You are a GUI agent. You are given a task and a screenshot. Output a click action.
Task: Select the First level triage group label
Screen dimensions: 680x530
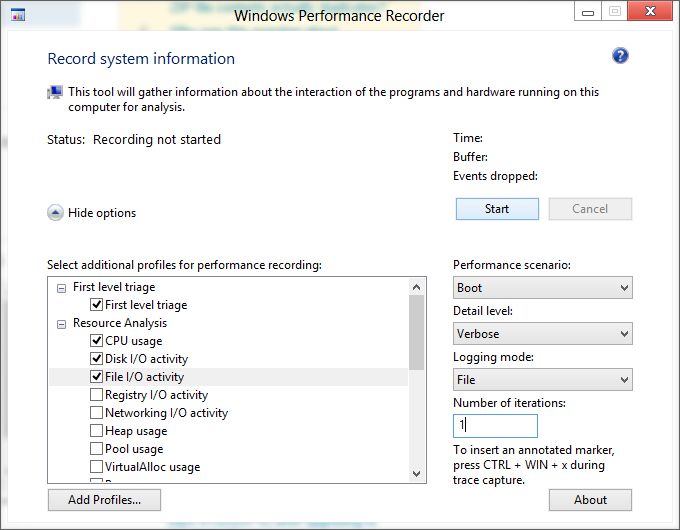[x=114, y=287]
